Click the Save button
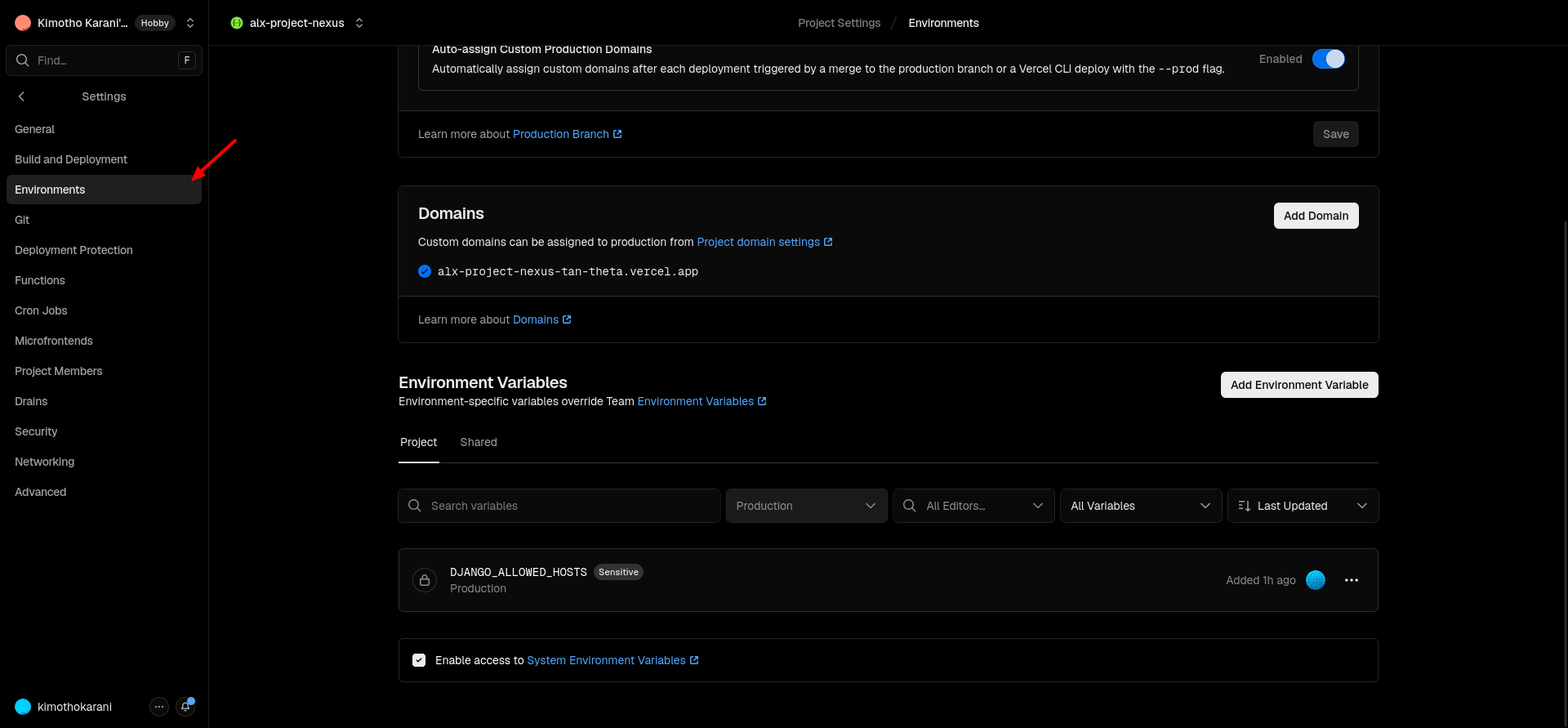 1336,134
